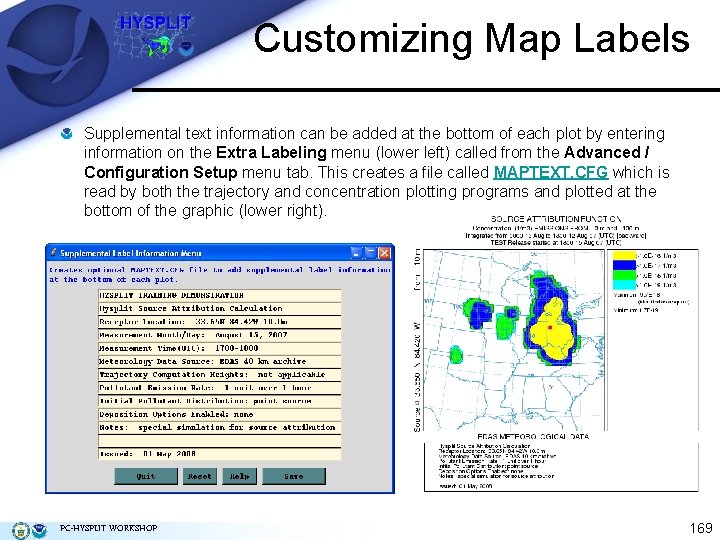
Task: Save the supplemental label information
Action: click(x=294, y=476)
